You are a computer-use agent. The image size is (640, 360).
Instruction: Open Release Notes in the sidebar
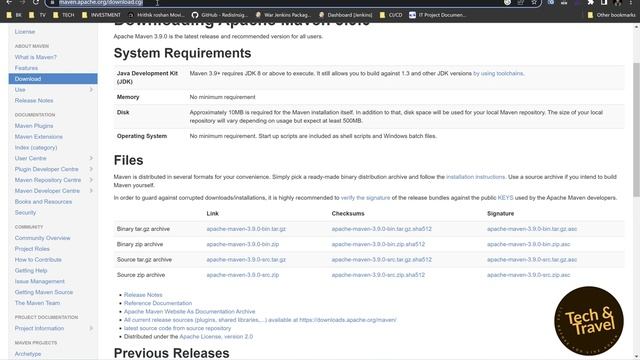pyautogui.click(x=34, y=100)
